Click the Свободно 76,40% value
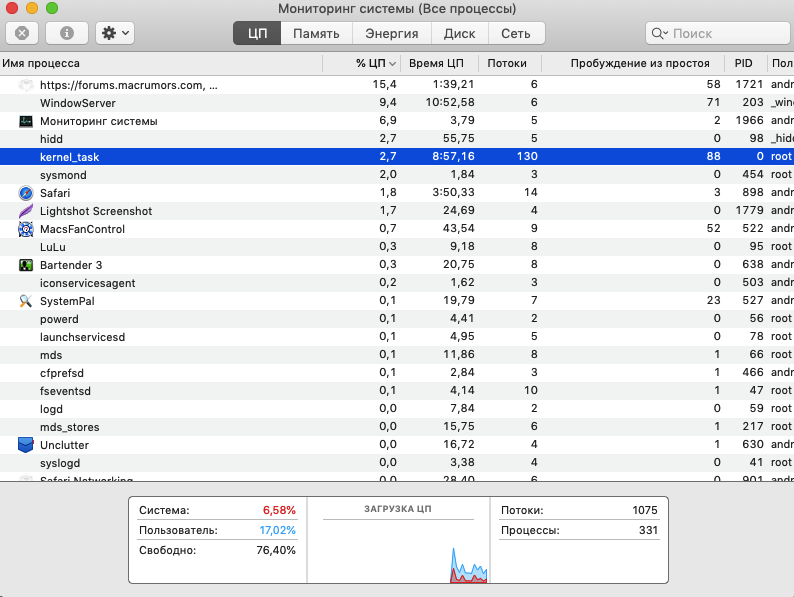This screenshot has width=794, height=597. 276,550
